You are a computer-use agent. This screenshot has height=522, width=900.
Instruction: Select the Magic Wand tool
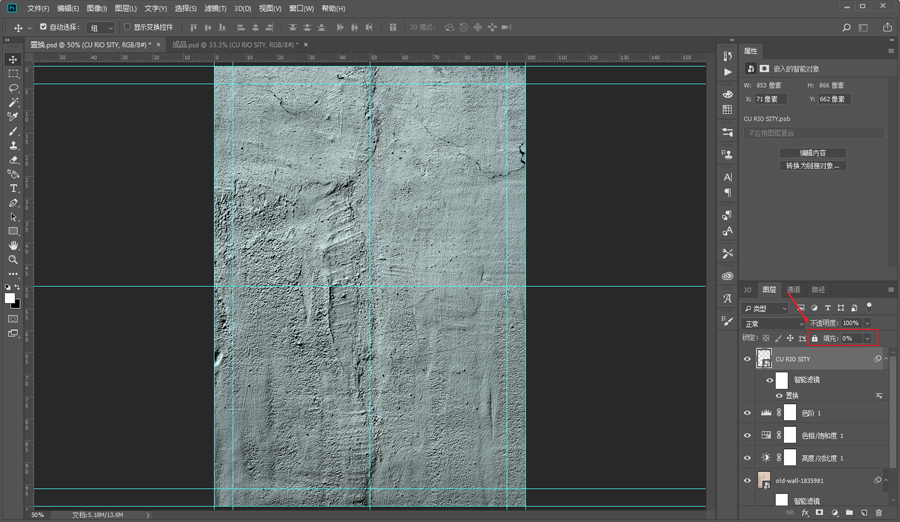tap(13, 102)
